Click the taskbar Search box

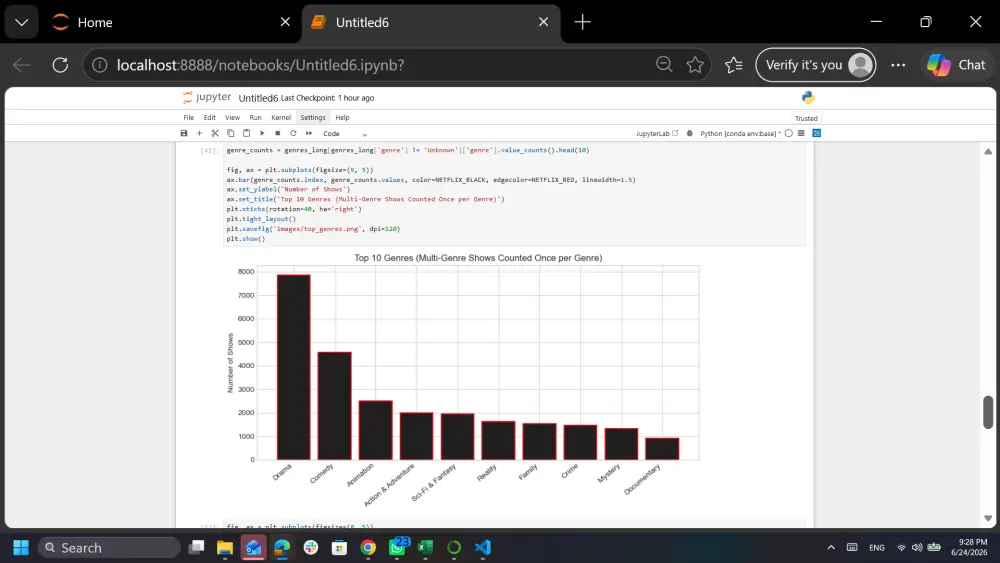point(109,548)
